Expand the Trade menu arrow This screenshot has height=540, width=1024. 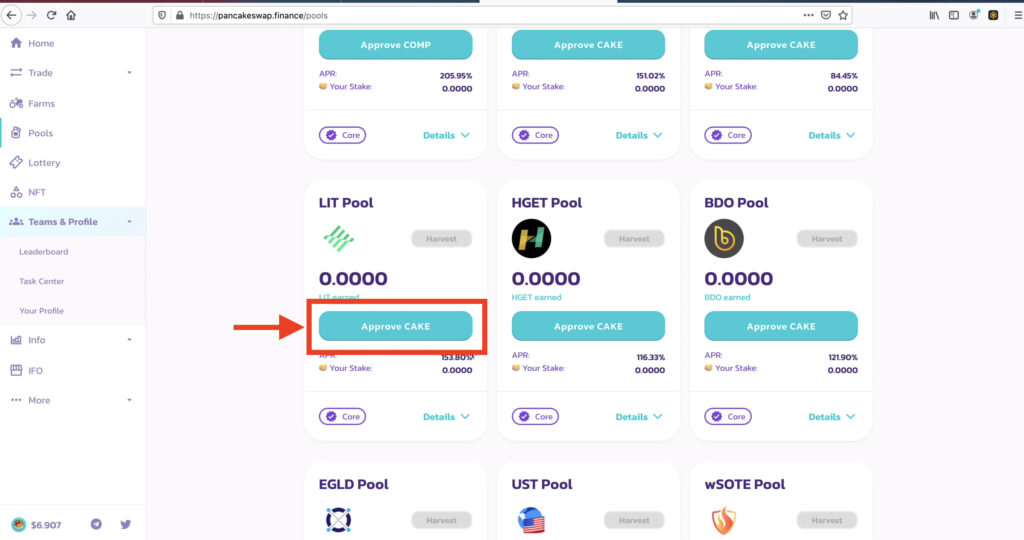(129, 72)
